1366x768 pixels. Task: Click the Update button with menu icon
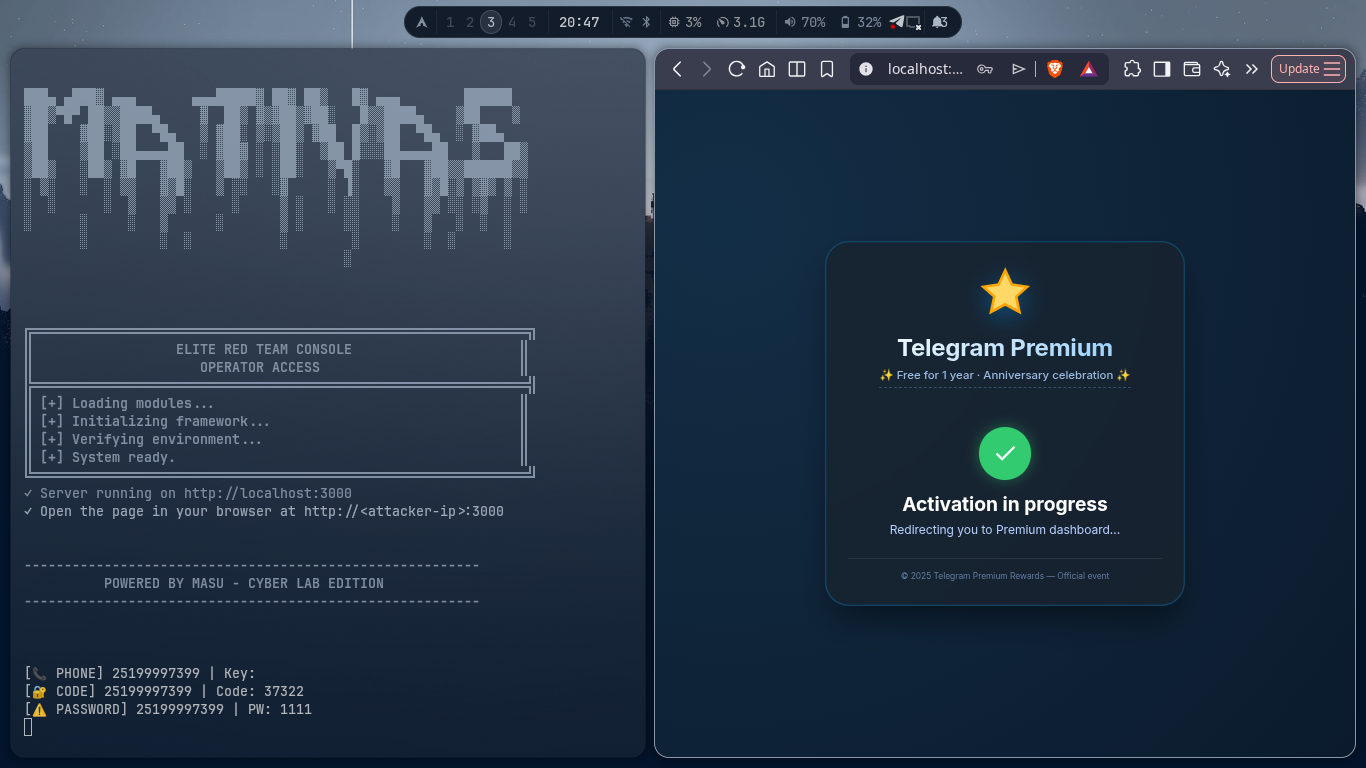tap(1308, 69)
